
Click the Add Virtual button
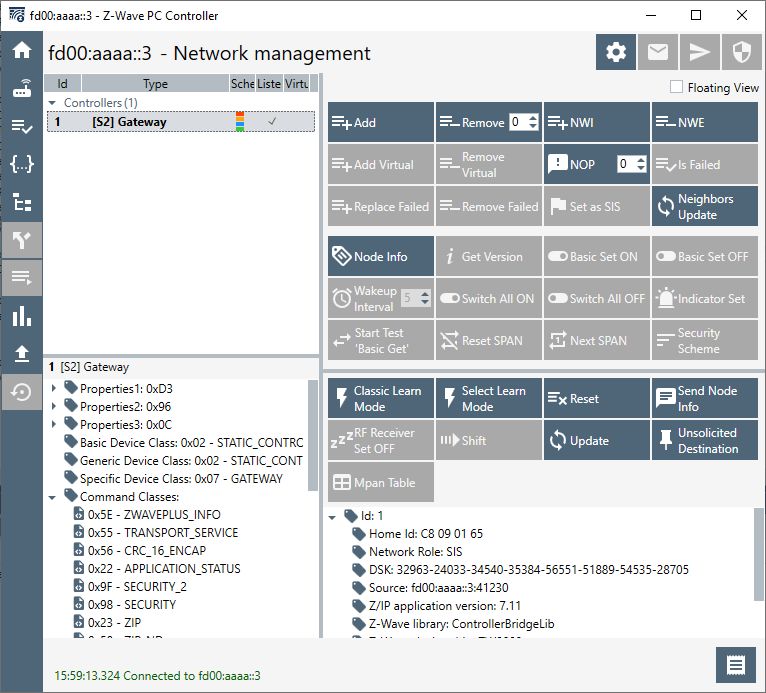tap(381, 164)
